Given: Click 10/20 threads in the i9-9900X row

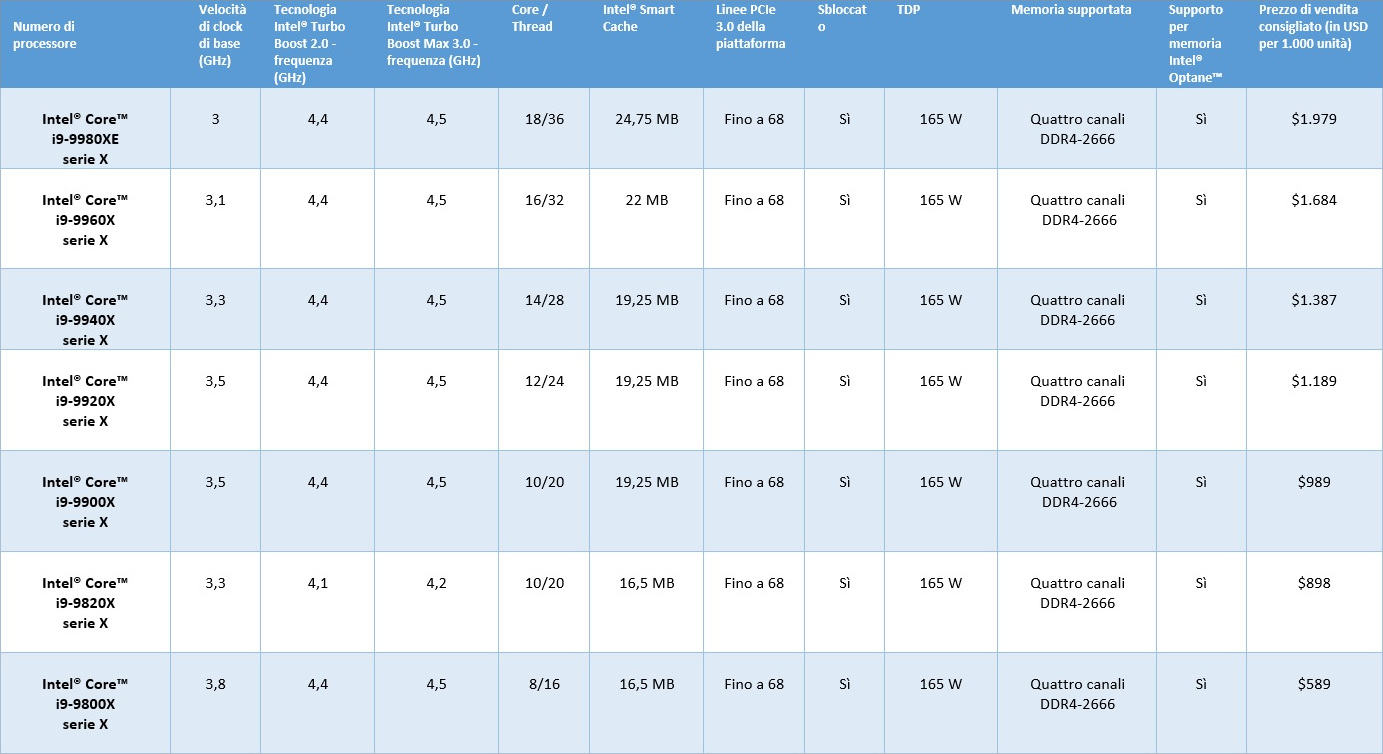Looking at the screenshot, I should pos(544,482).
